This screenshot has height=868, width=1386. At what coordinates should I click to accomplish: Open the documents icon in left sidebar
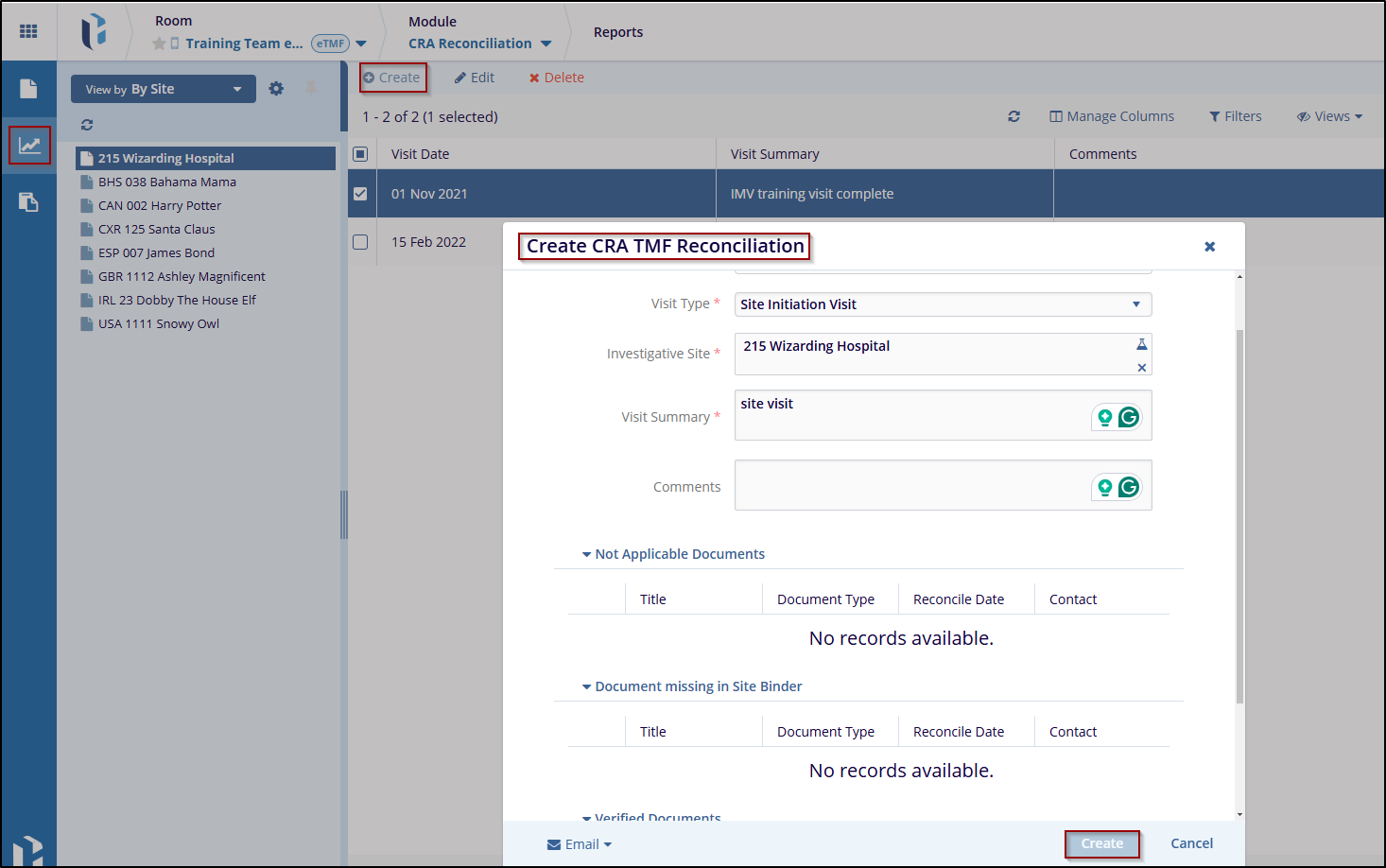(28, 89)
